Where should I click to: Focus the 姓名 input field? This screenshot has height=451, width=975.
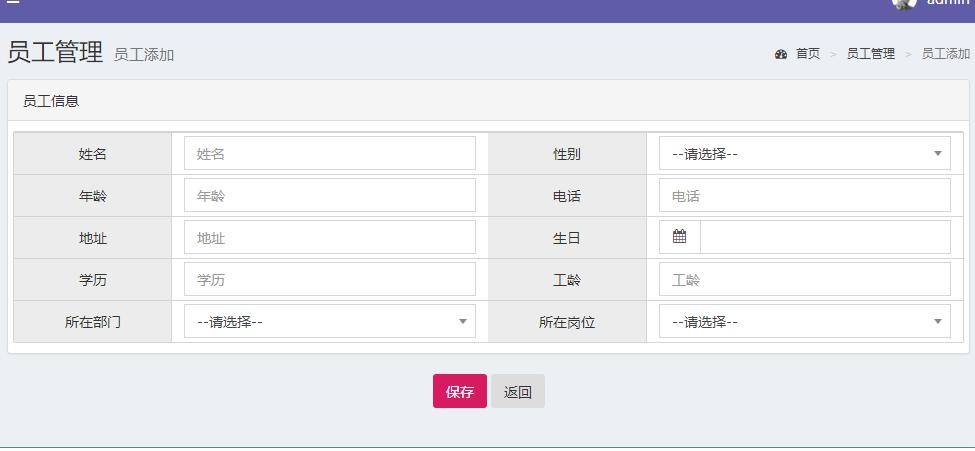pos(329,154)
